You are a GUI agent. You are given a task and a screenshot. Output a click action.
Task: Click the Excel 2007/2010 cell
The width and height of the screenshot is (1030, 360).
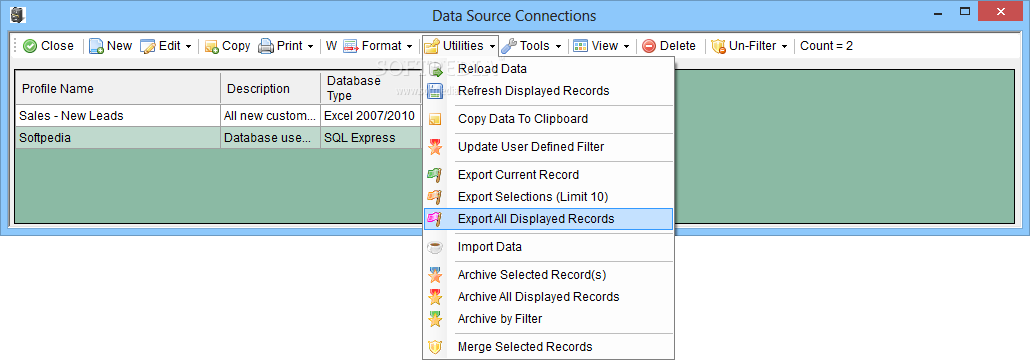(x=370, y=116)
